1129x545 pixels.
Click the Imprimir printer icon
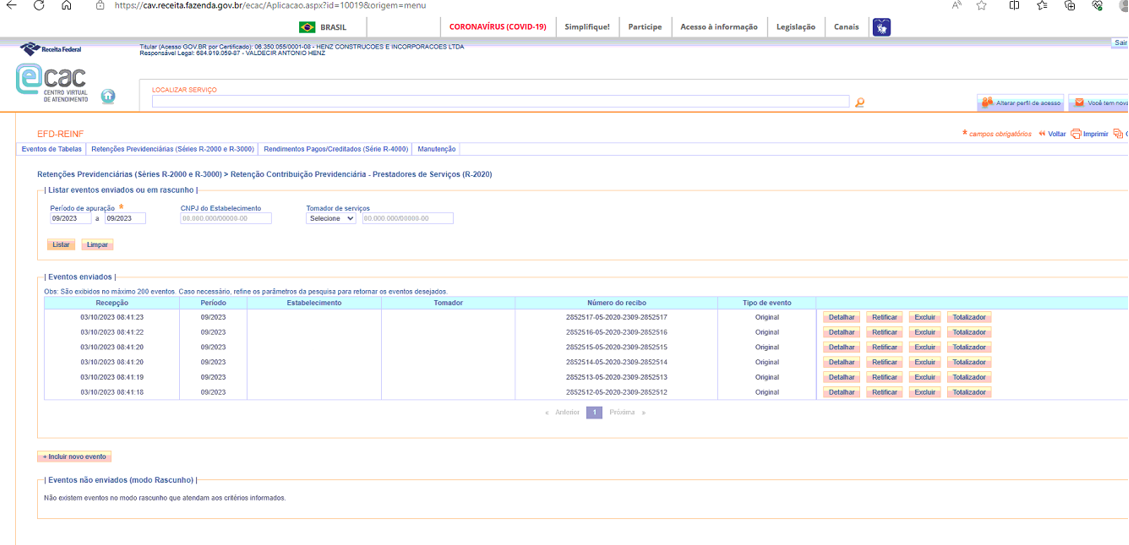1076,134
